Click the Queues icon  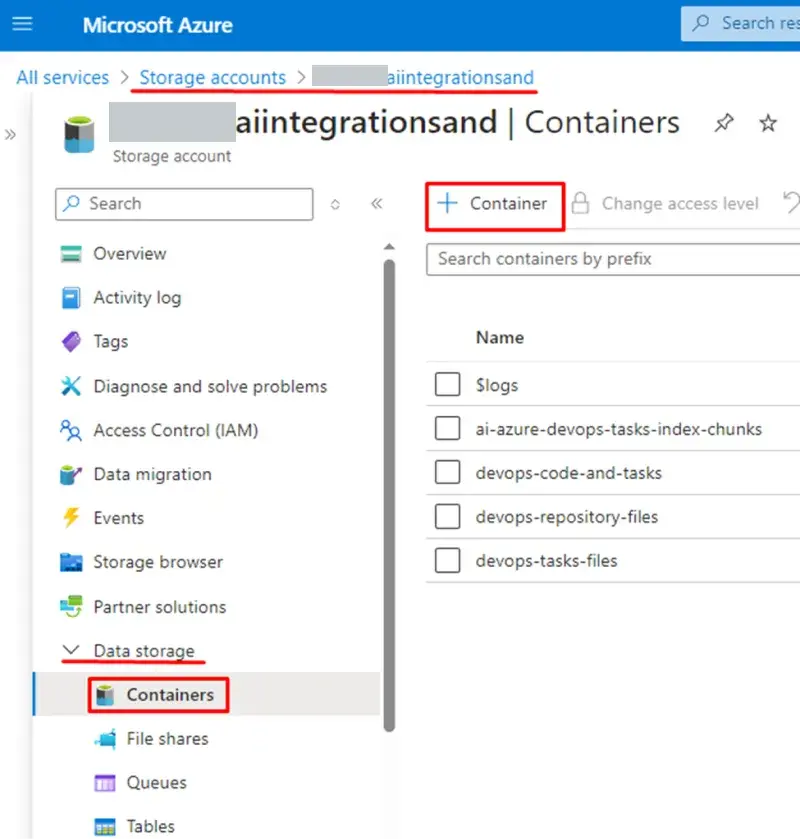pyautogui.click(x=105, y=783)
